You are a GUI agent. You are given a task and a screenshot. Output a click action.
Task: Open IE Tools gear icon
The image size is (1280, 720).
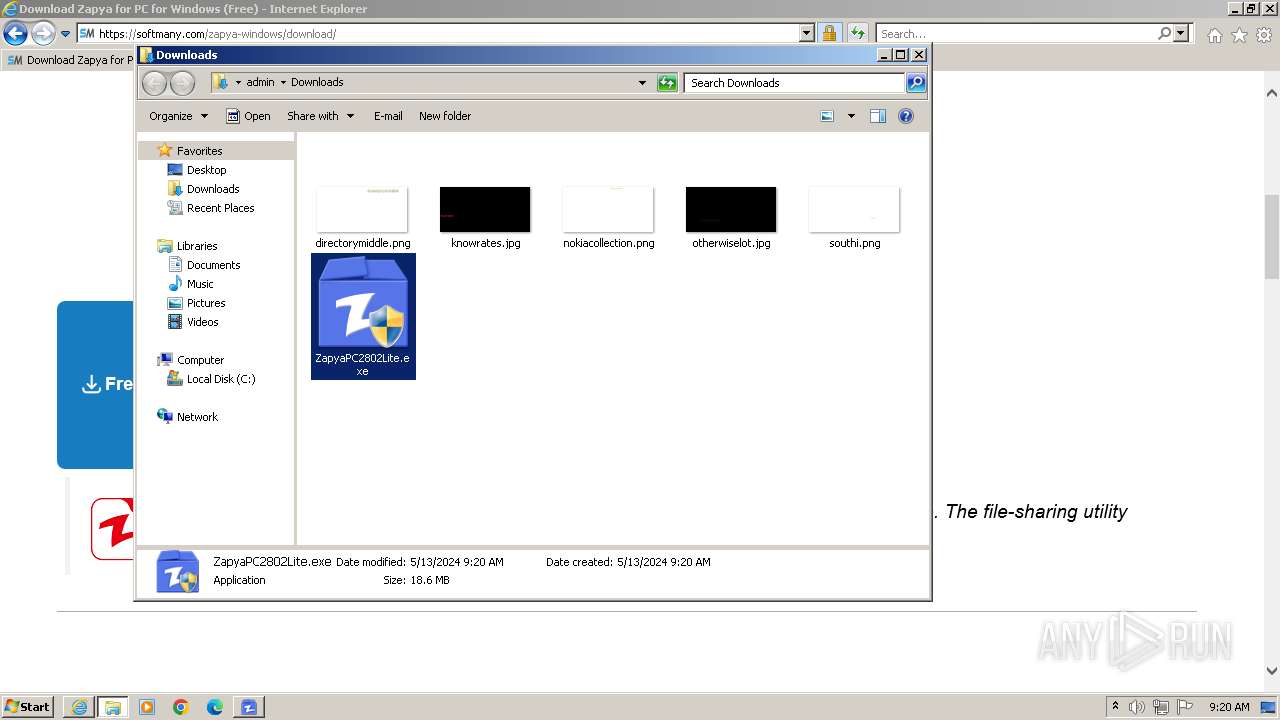[1264, 35]
